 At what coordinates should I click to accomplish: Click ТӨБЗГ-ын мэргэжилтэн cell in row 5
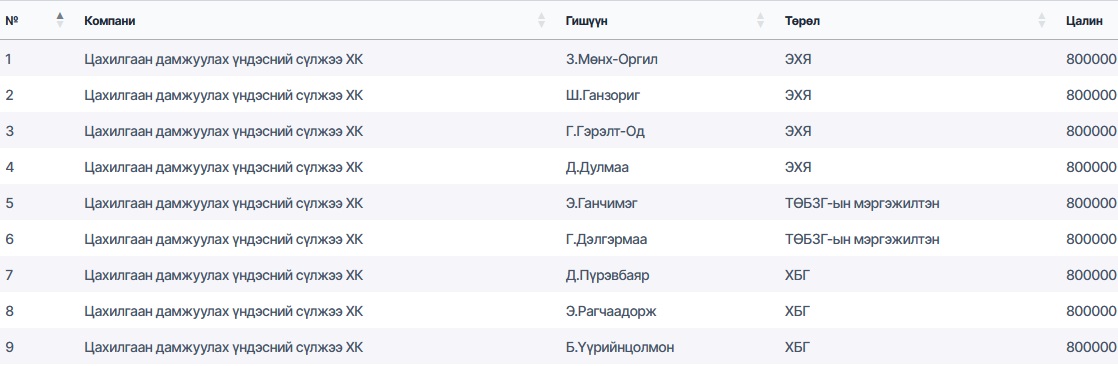click(861, 203)
